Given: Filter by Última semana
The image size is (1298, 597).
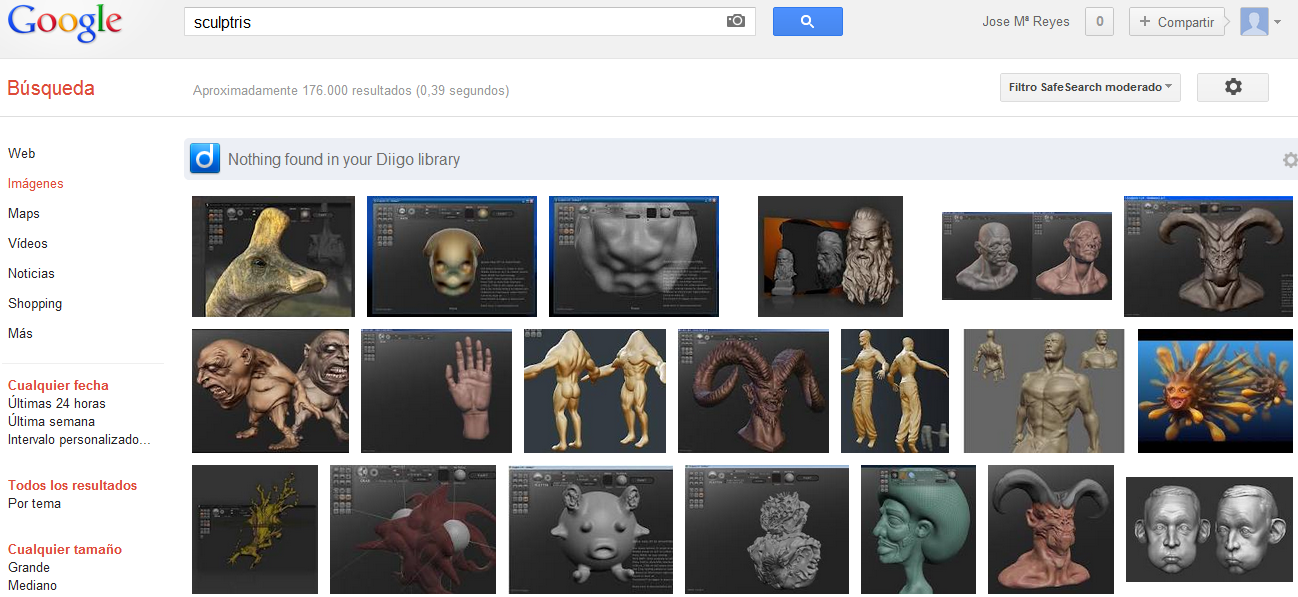Looking at the screenshot, I should 52,421.
